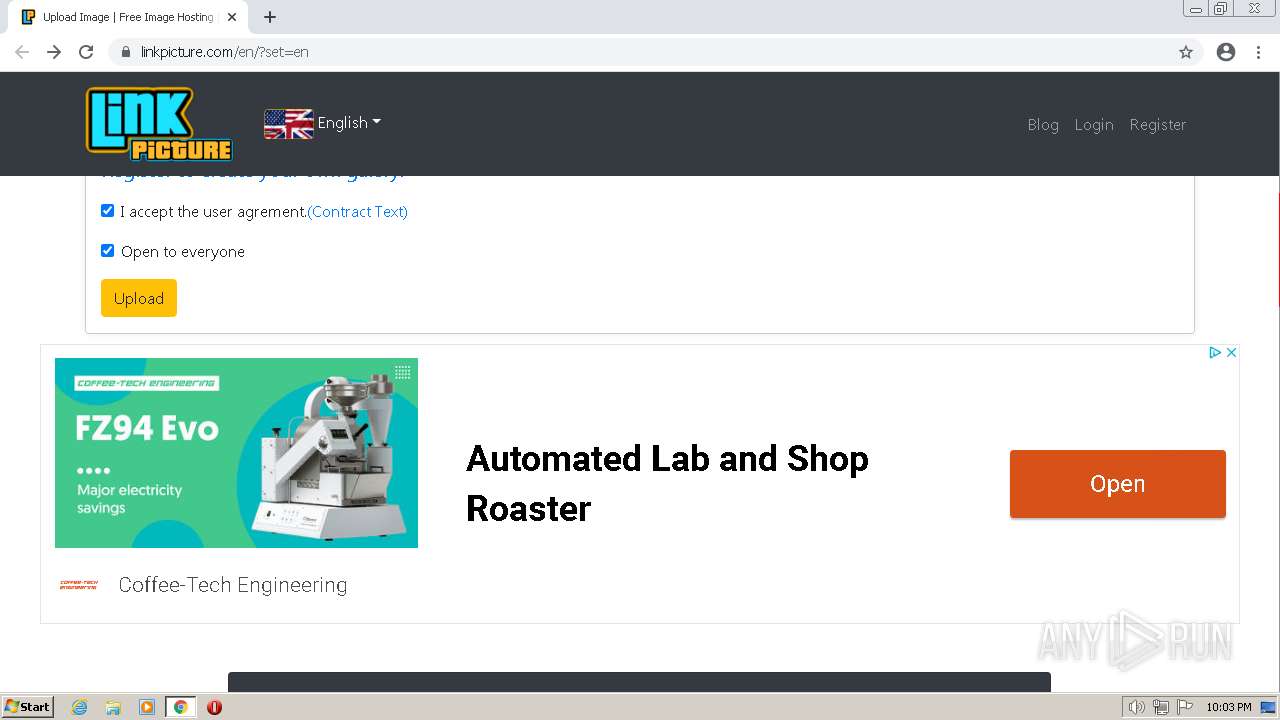Click the taskbar clock showing 10:03 PM
Image resolution: width=1280 pixels, height=720 pixels.
pos(1229,707)
